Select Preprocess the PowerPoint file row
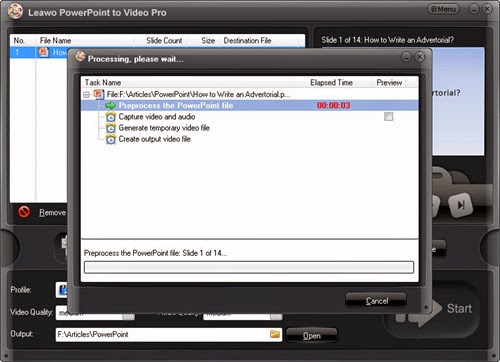The image size is (500, 362). (249, 105)
